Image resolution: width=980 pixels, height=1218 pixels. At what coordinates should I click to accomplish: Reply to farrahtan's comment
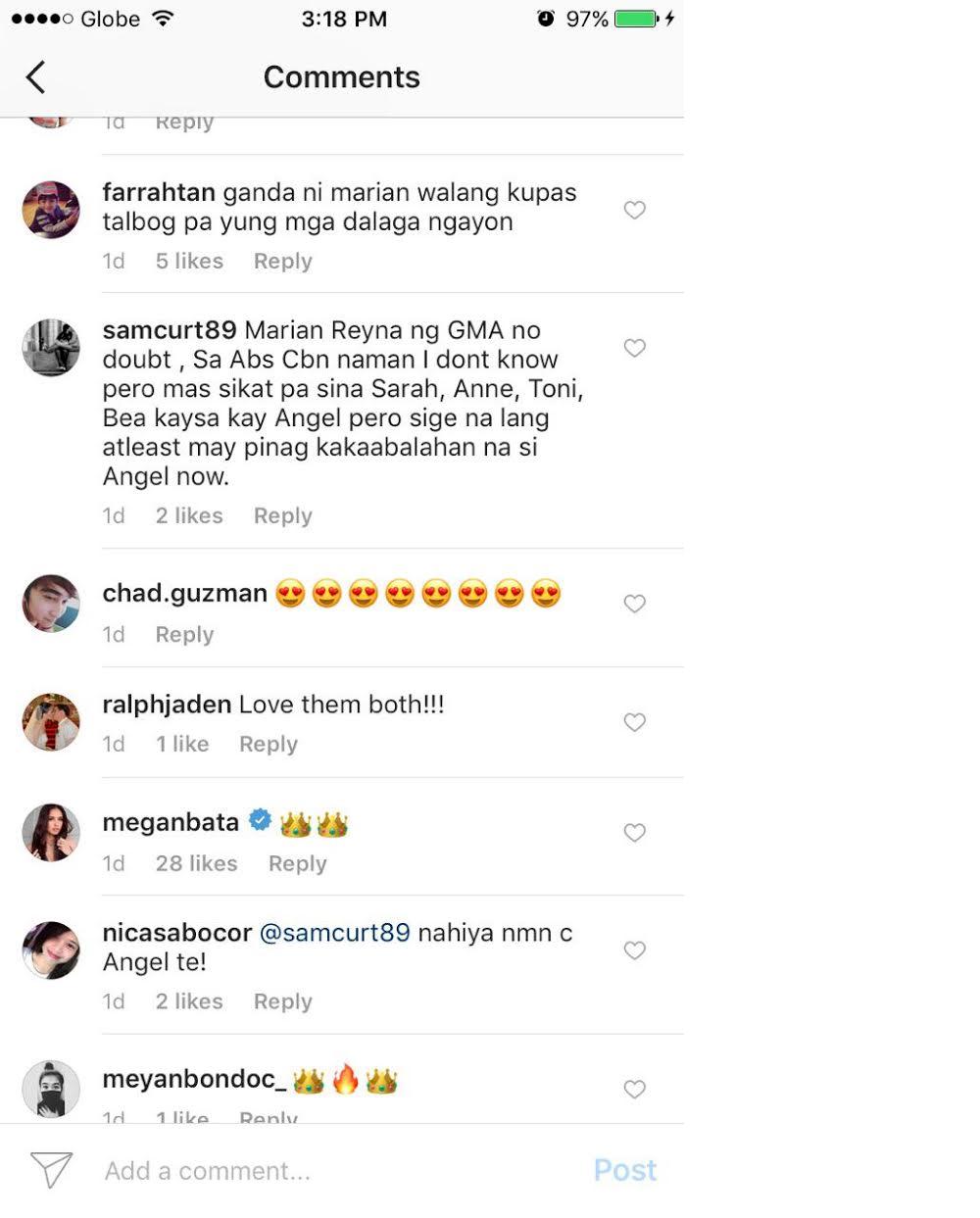pos(282,262)
